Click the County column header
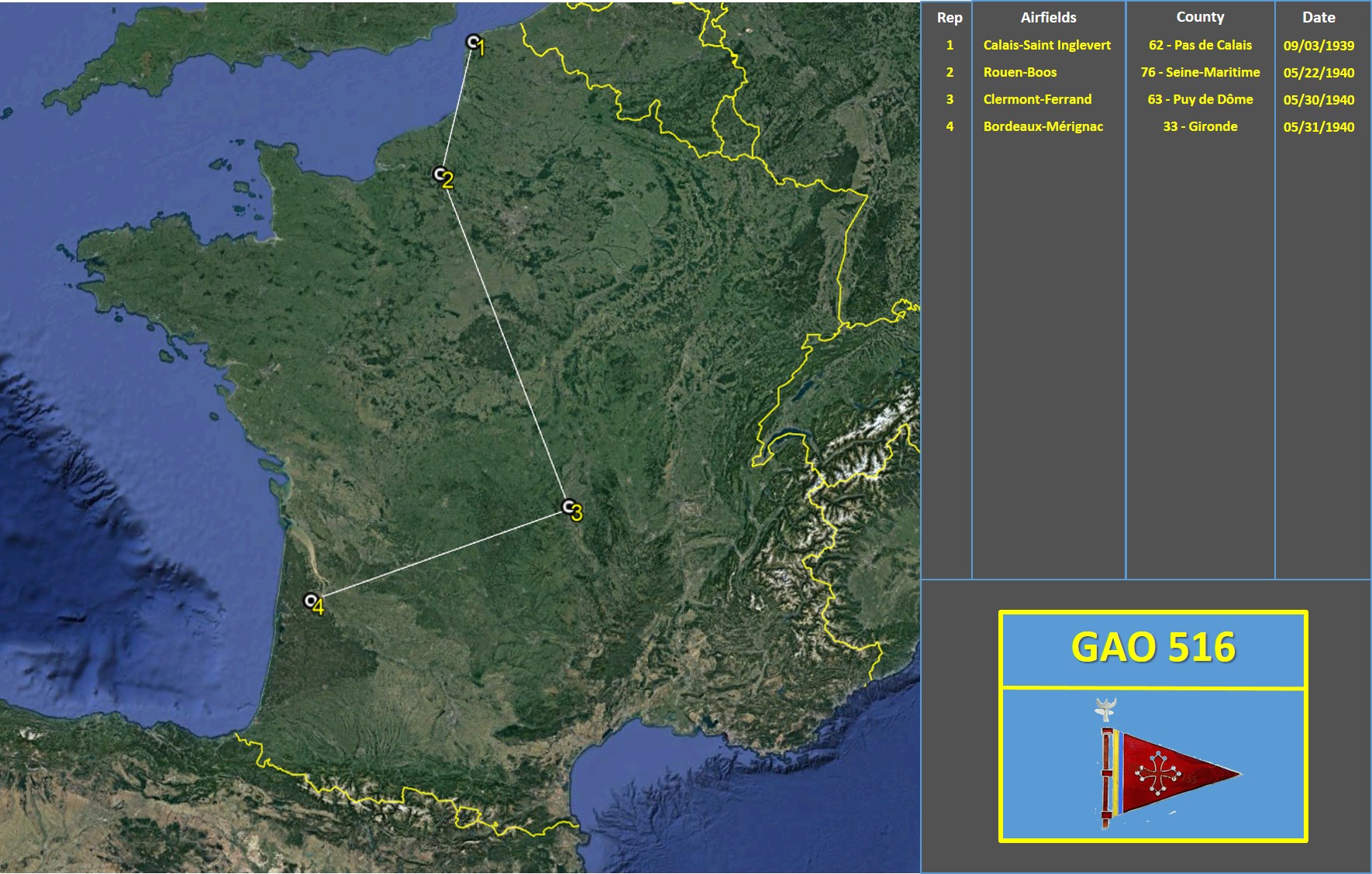1372x874 pixels. [1200, 17]
